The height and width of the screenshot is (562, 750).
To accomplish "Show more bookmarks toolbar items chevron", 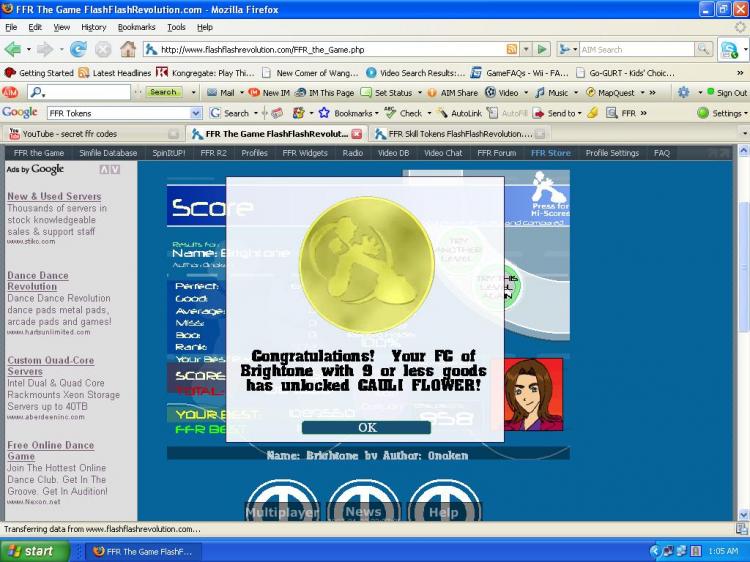I will click(740, 73).
